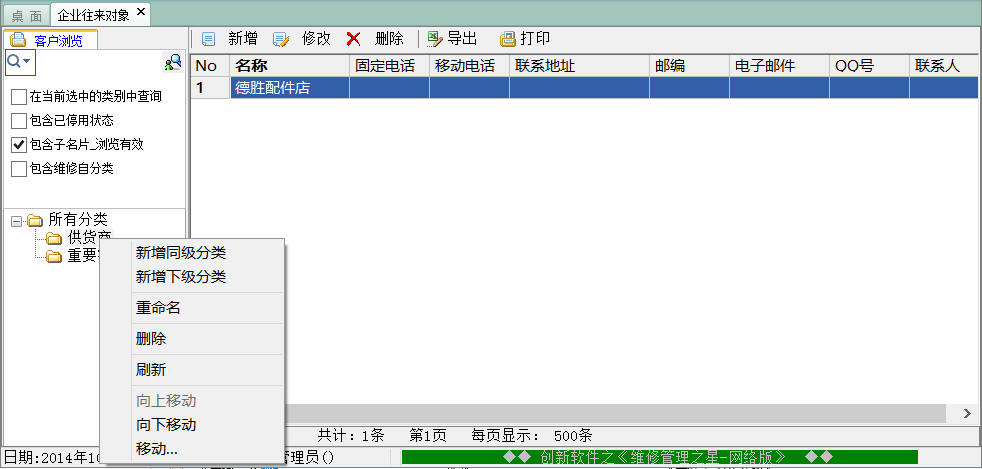Viewport: 982px width, 469px height.
Task: Click the date in status bar
Action: 53,457
